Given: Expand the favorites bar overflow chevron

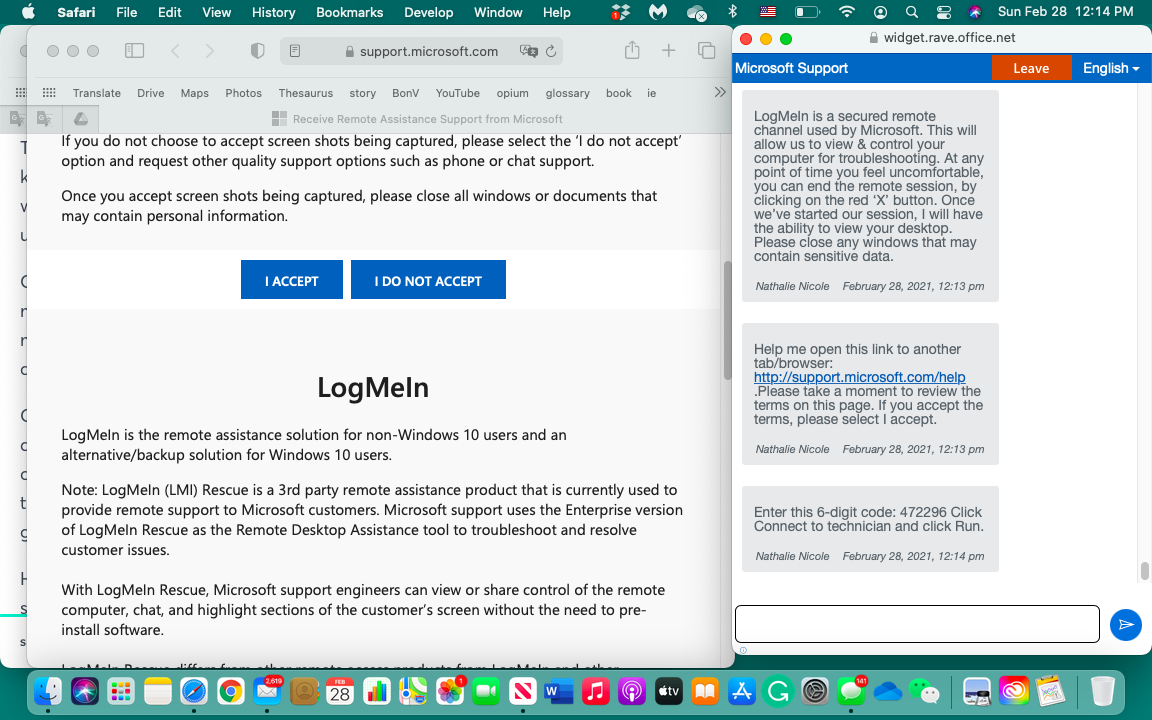Looking at the screenshot, I should 720,92.
